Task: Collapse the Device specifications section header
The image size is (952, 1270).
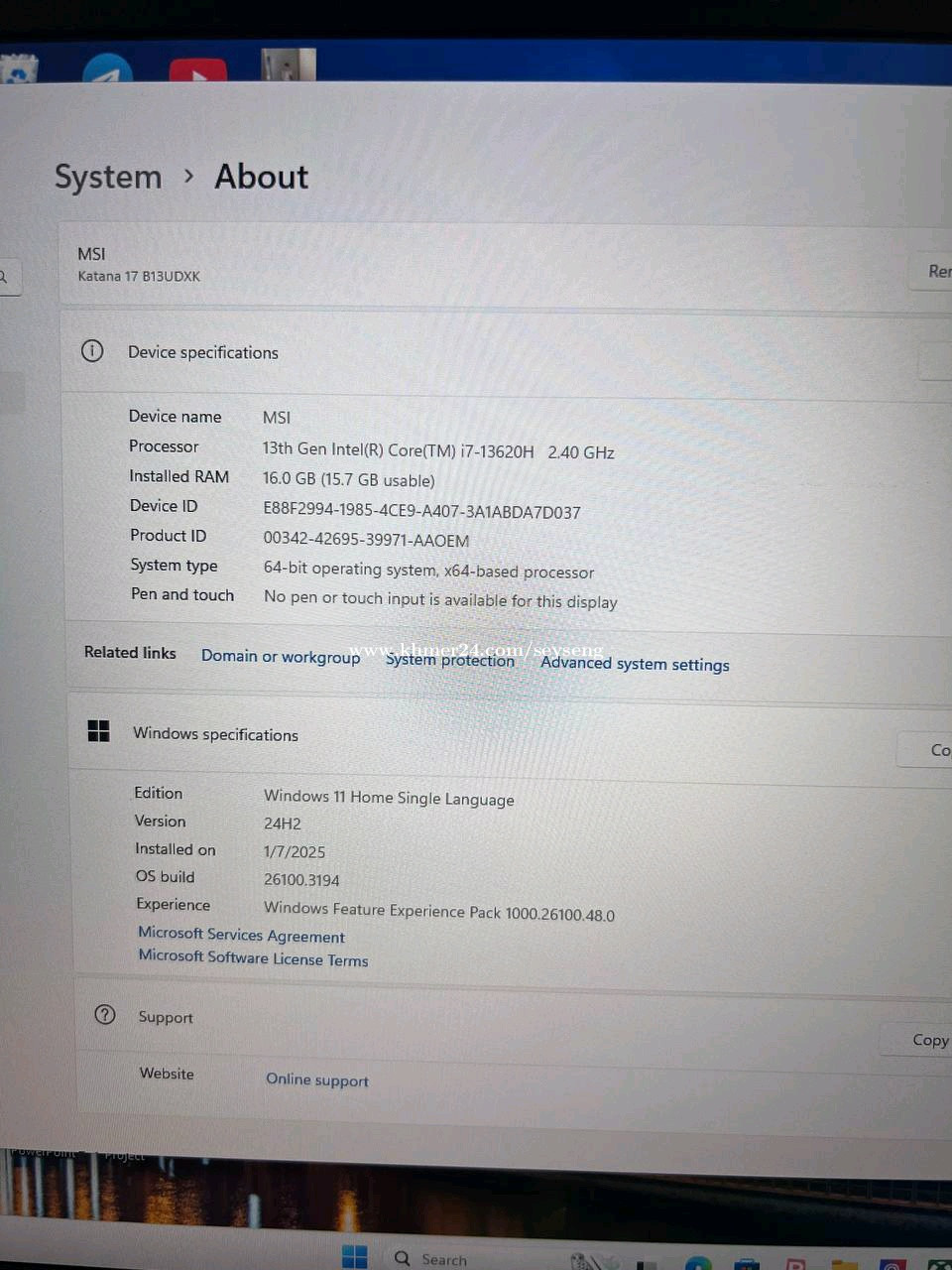Action: click(506, 352)
